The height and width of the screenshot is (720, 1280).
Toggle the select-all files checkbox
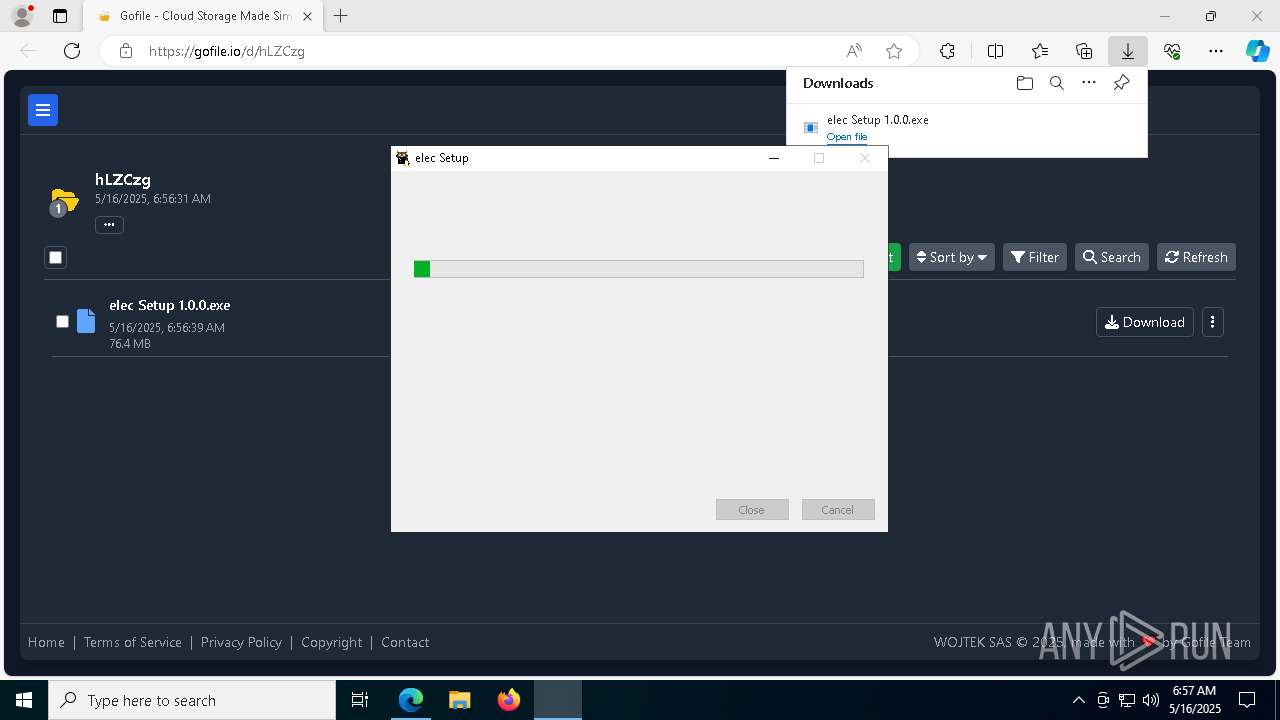coord(56,258)
